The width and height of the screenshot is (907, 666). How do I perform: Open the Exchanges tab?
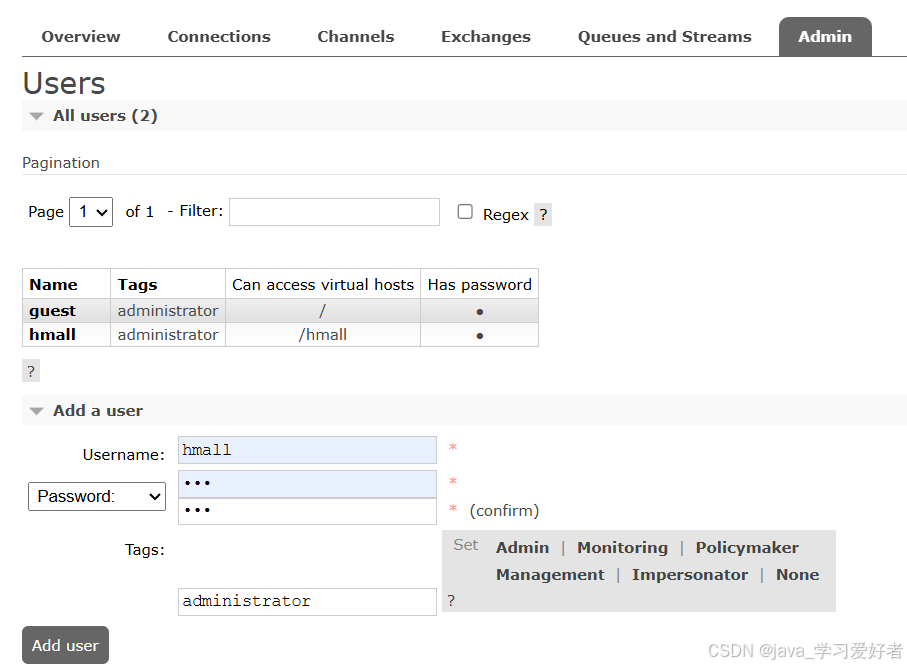[485, 36]
